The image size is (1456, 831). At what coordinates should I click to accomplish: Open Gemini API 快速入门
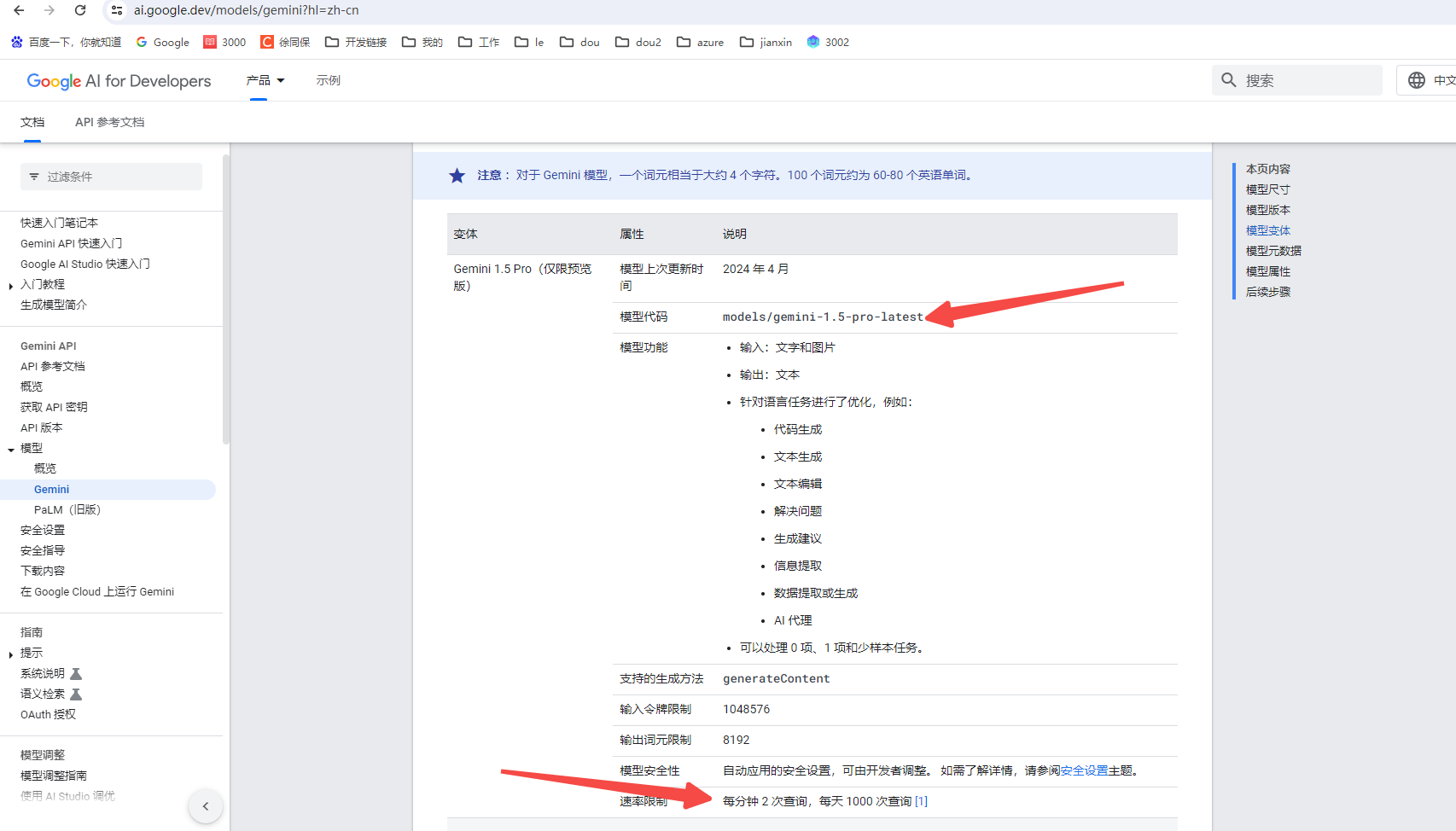click(x=71, y=243)
